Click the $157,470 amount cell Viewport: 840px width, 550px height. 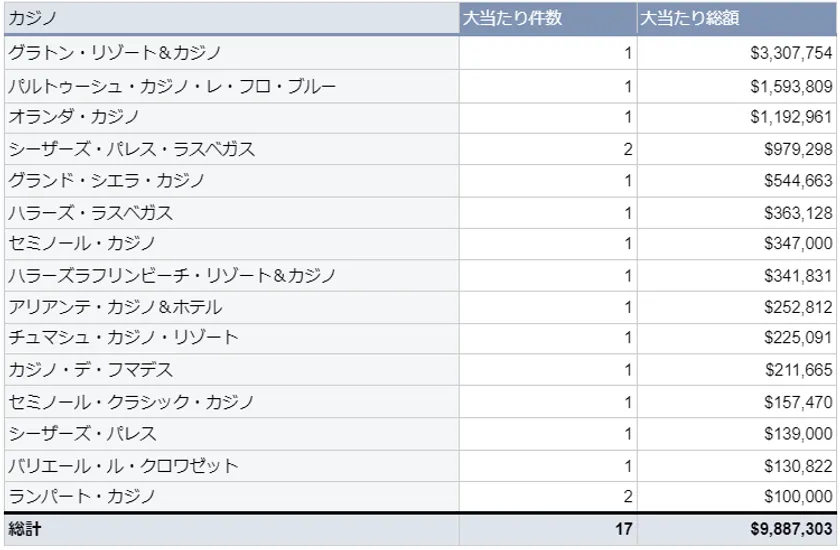click(x=798, y=402)
